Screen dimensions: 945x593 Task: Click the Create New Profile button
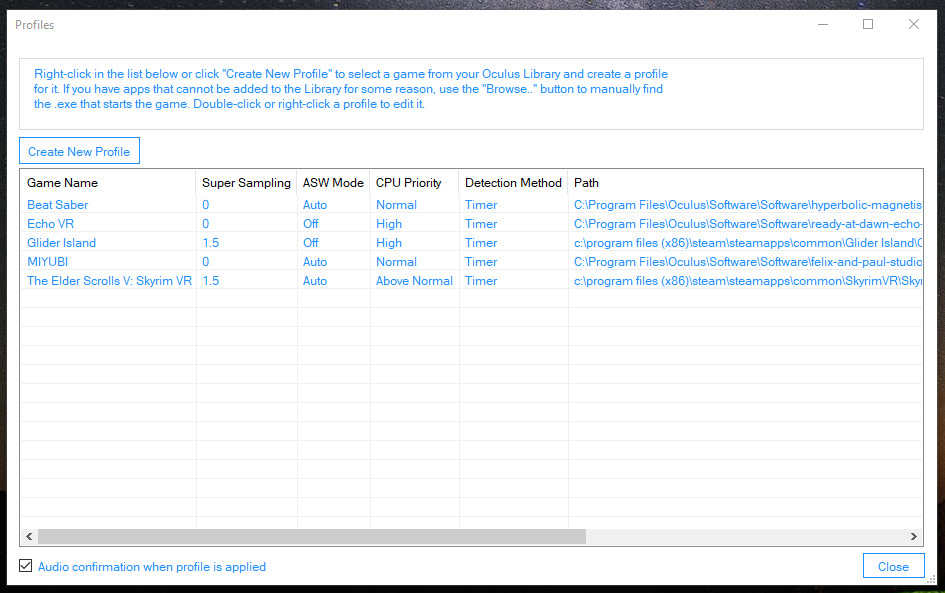tap(80, 151)
